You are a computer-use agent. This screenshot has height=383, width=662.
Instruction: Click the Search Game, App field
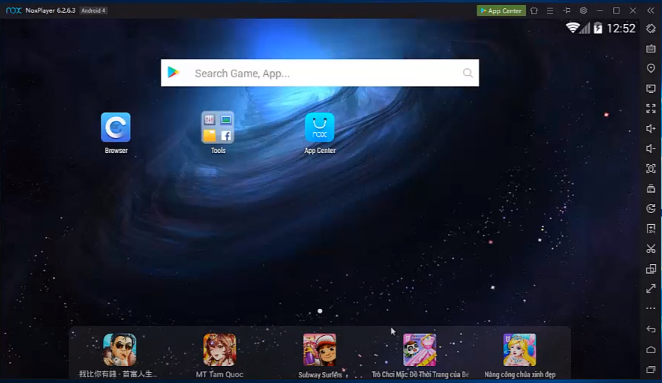pyautogui.click(x=320, y=73)
